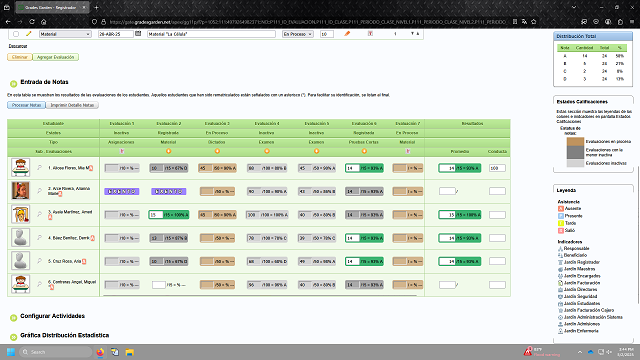
Task: Click Conducta field showing 100 for Alicea Flores
Action: (x=497, y=168)
